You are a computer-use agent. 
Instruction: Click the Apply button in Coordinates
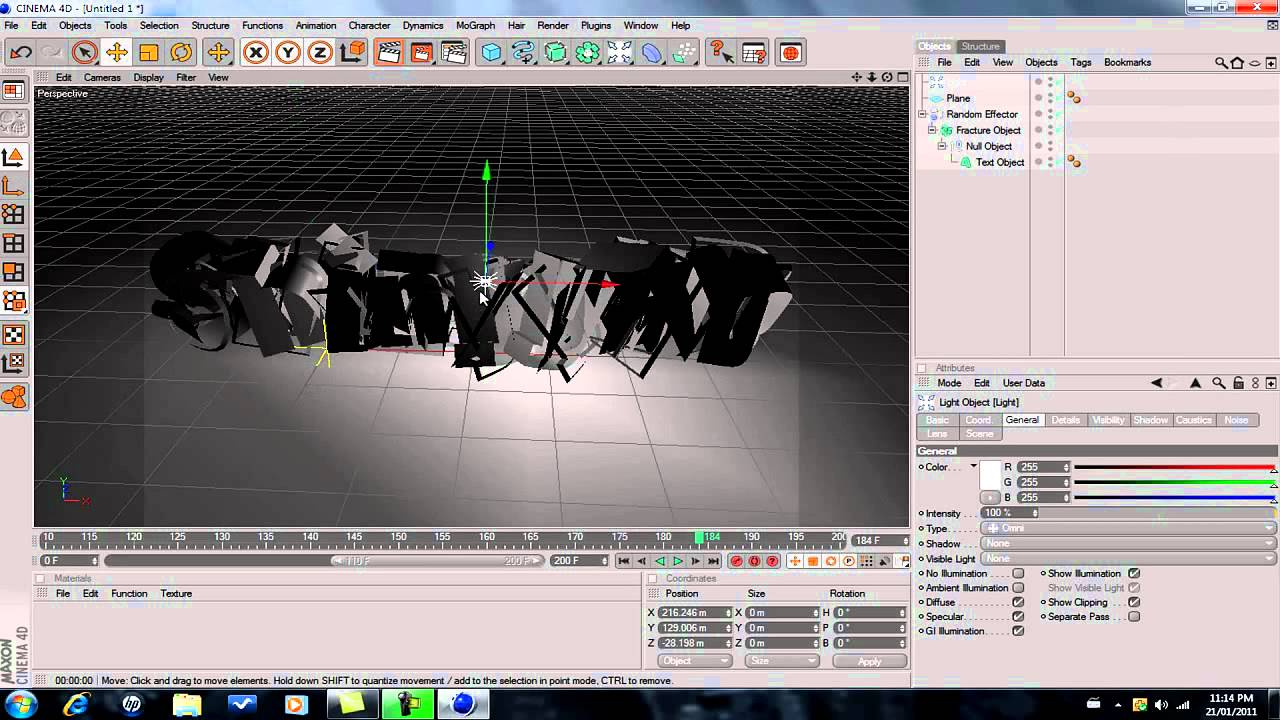(869, 661)
